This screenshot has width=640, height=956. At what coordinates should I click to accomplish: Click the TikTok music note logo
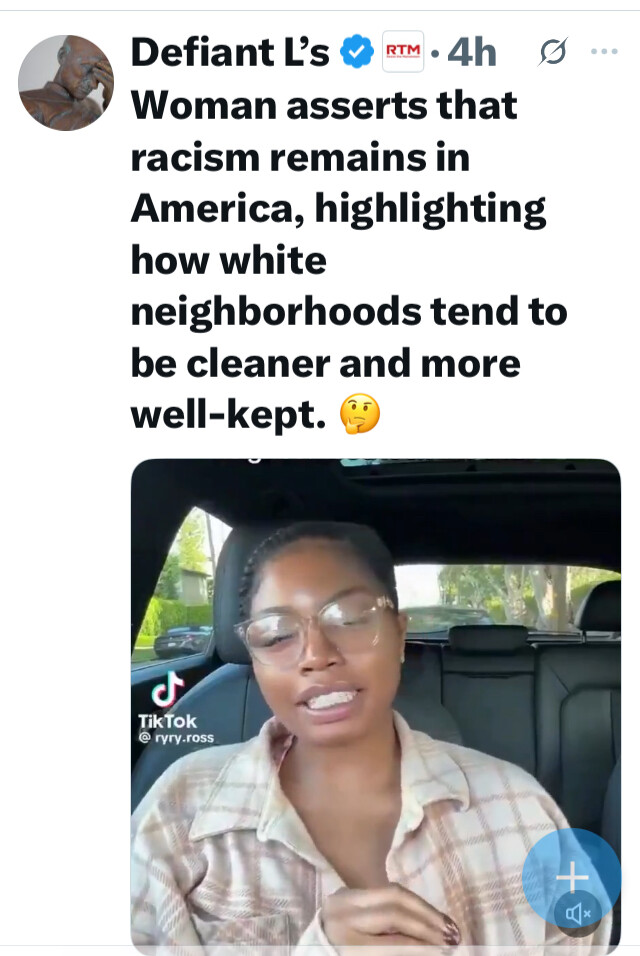click(x=168, y=689)
